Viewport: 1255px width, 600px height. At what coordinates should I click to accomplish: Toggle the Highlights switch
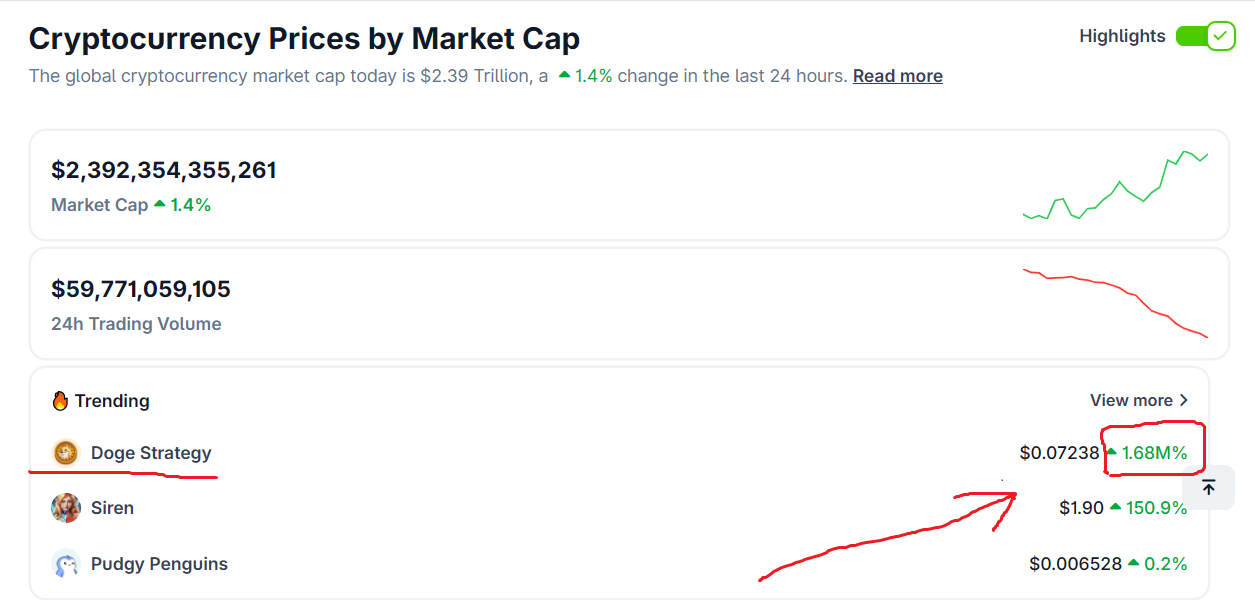1205,37
